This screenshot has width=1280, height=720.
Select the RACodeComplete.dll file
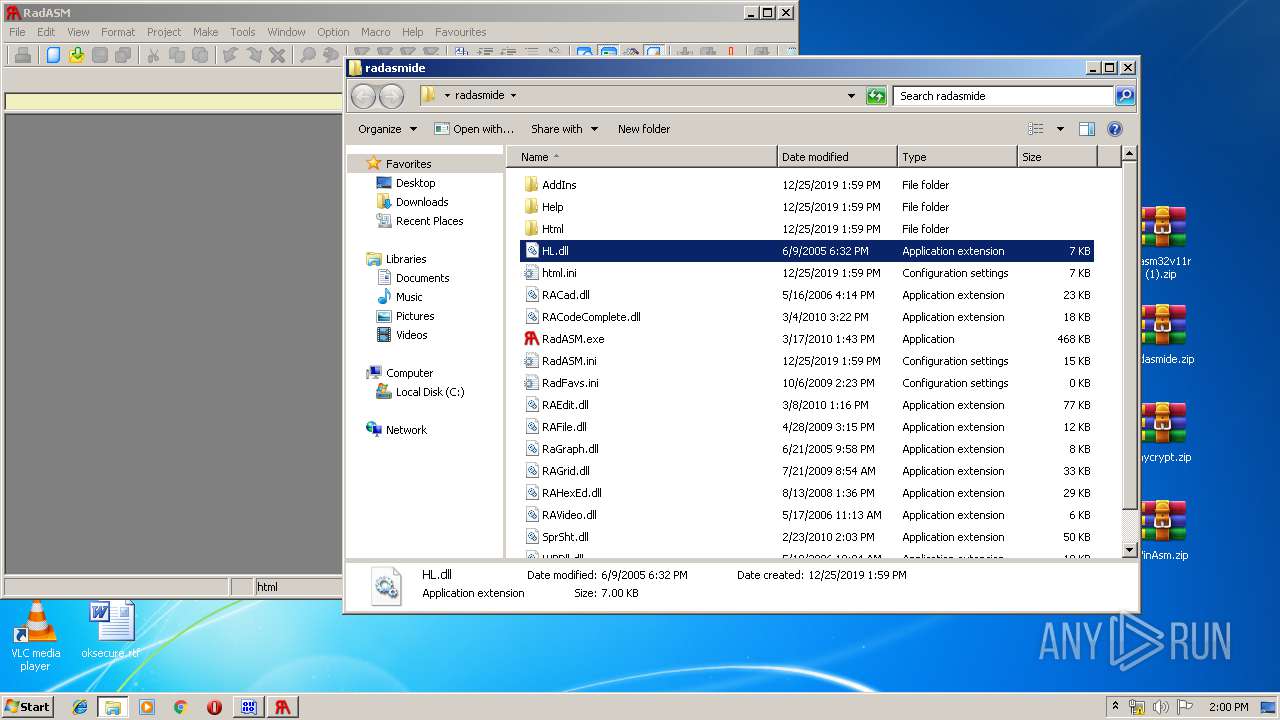pos(806,317)
